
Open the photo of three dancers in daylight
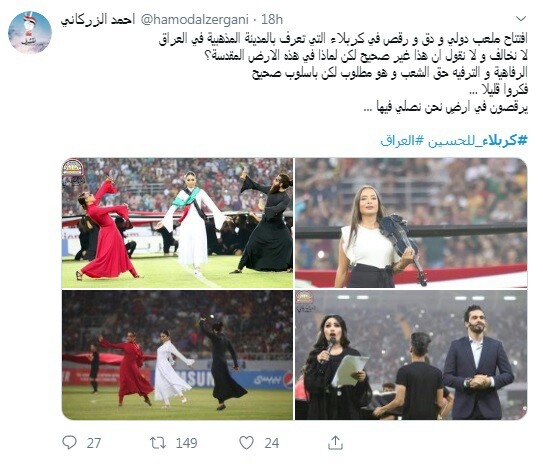(177, 223)
